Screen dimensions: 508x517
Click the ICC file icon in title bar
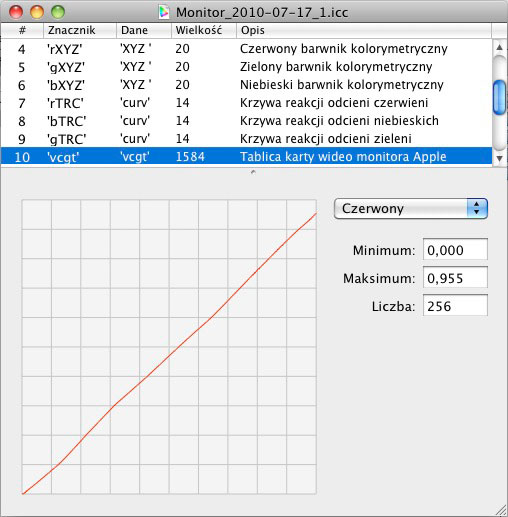163,12
